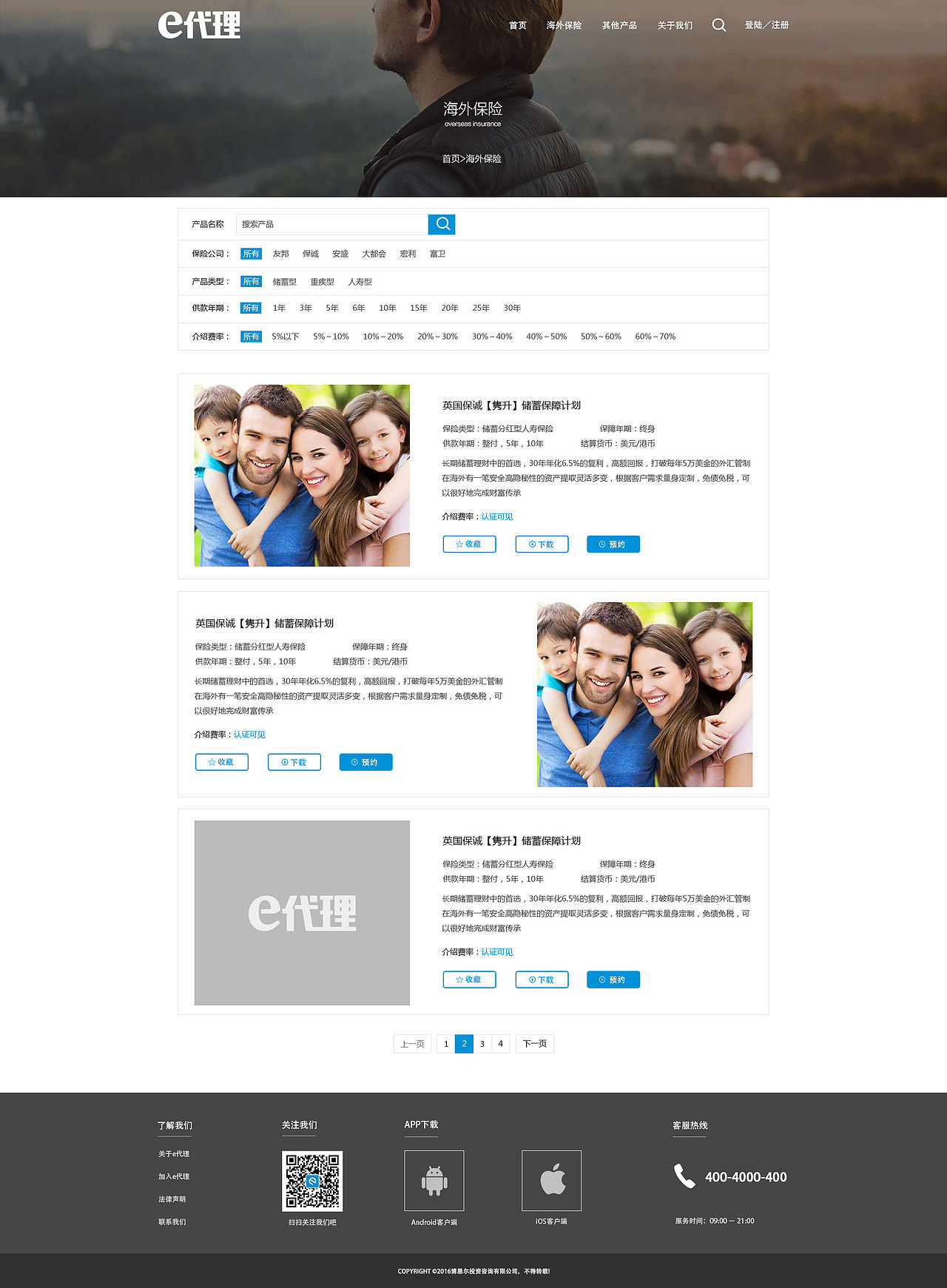The width and height of the screenshot is (947, 1288).
Task: Open 法律声明 footer link
Action: pos(172,1199)
